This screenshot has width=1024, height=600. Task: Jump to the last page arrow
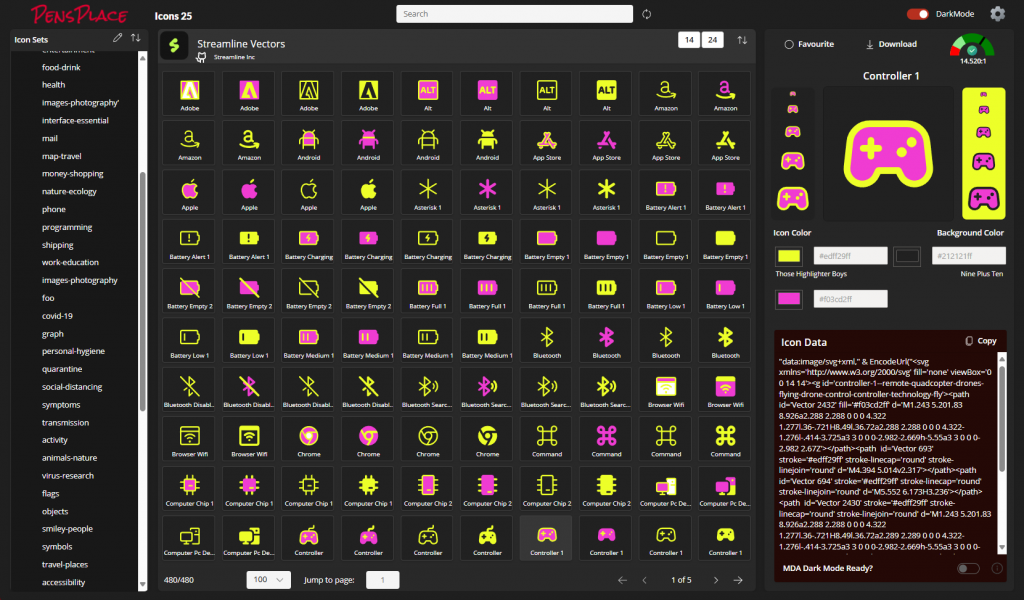[x=738, y=580]
